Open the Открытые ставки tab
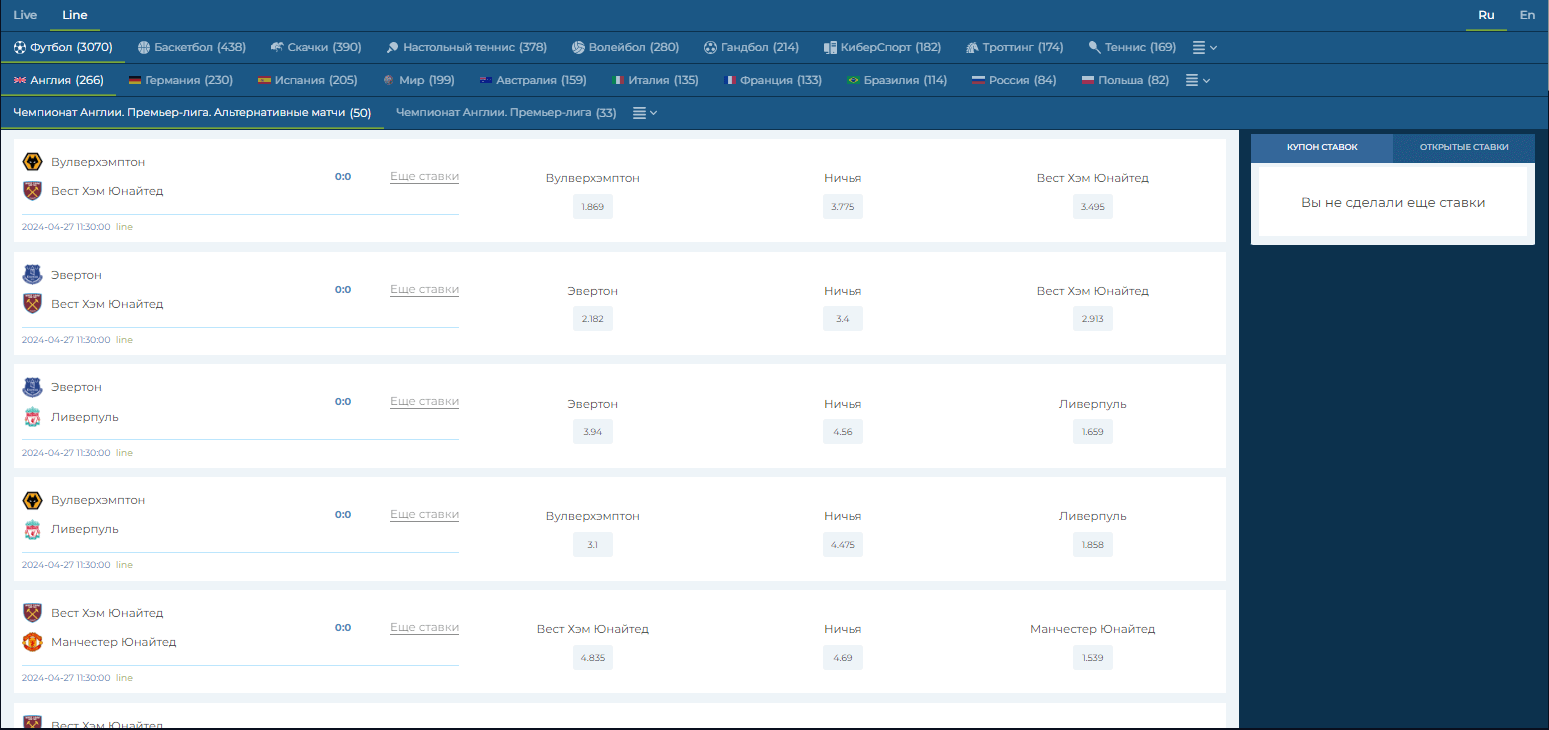This screenshot has width=1549, height=730. pos(1464,147)
